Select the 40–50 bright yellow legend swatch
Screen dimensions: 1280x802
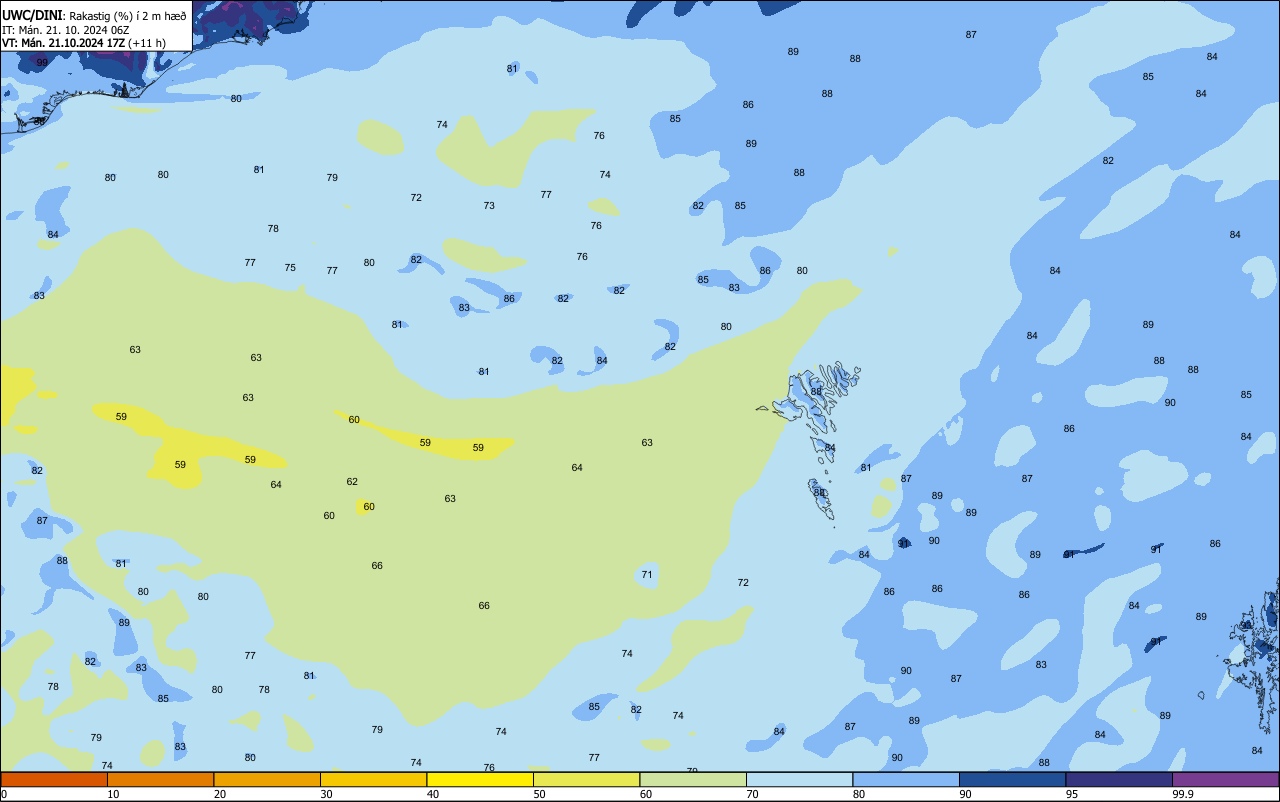point(480,779)
